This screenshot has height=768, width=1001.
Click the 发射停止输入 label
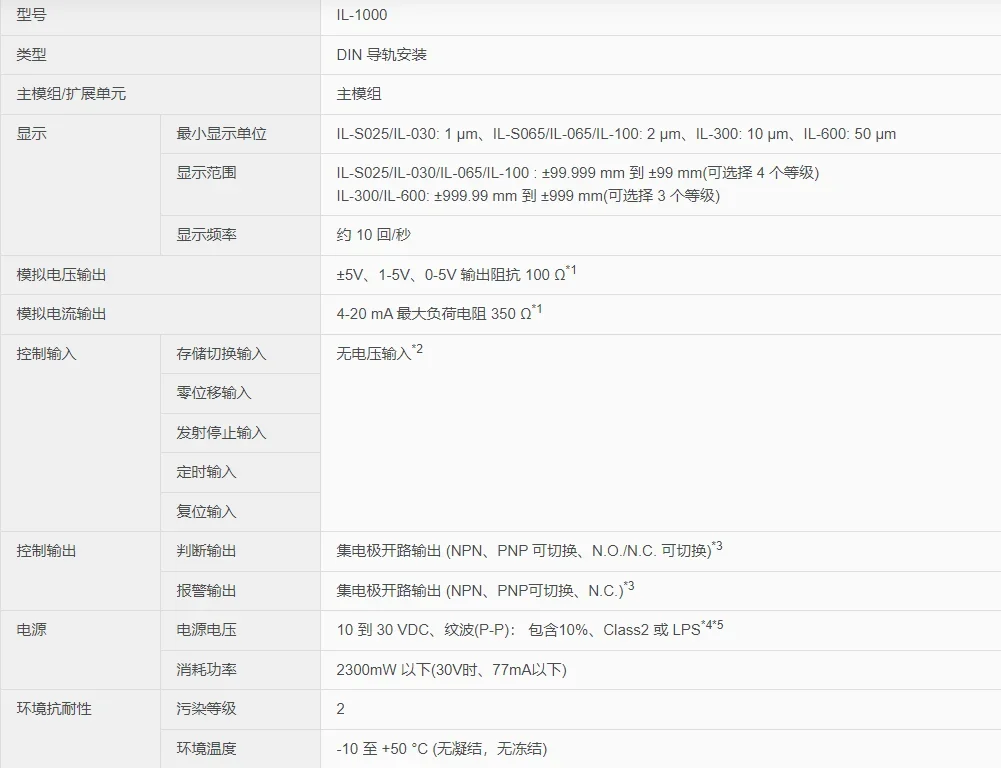point(221,433)
